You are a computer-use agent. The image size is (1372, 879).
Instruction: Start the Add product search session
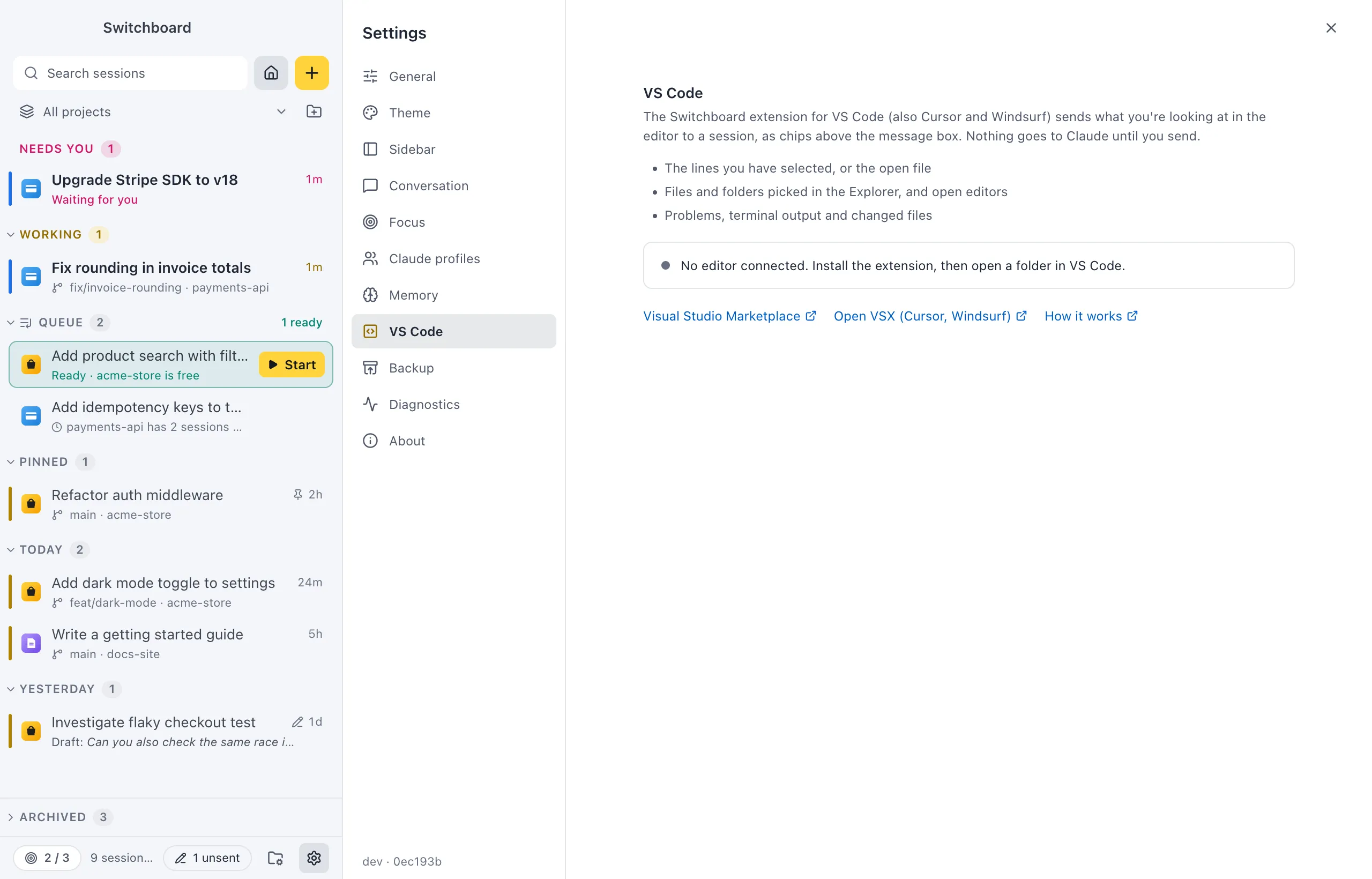click(x=292, y=364)
